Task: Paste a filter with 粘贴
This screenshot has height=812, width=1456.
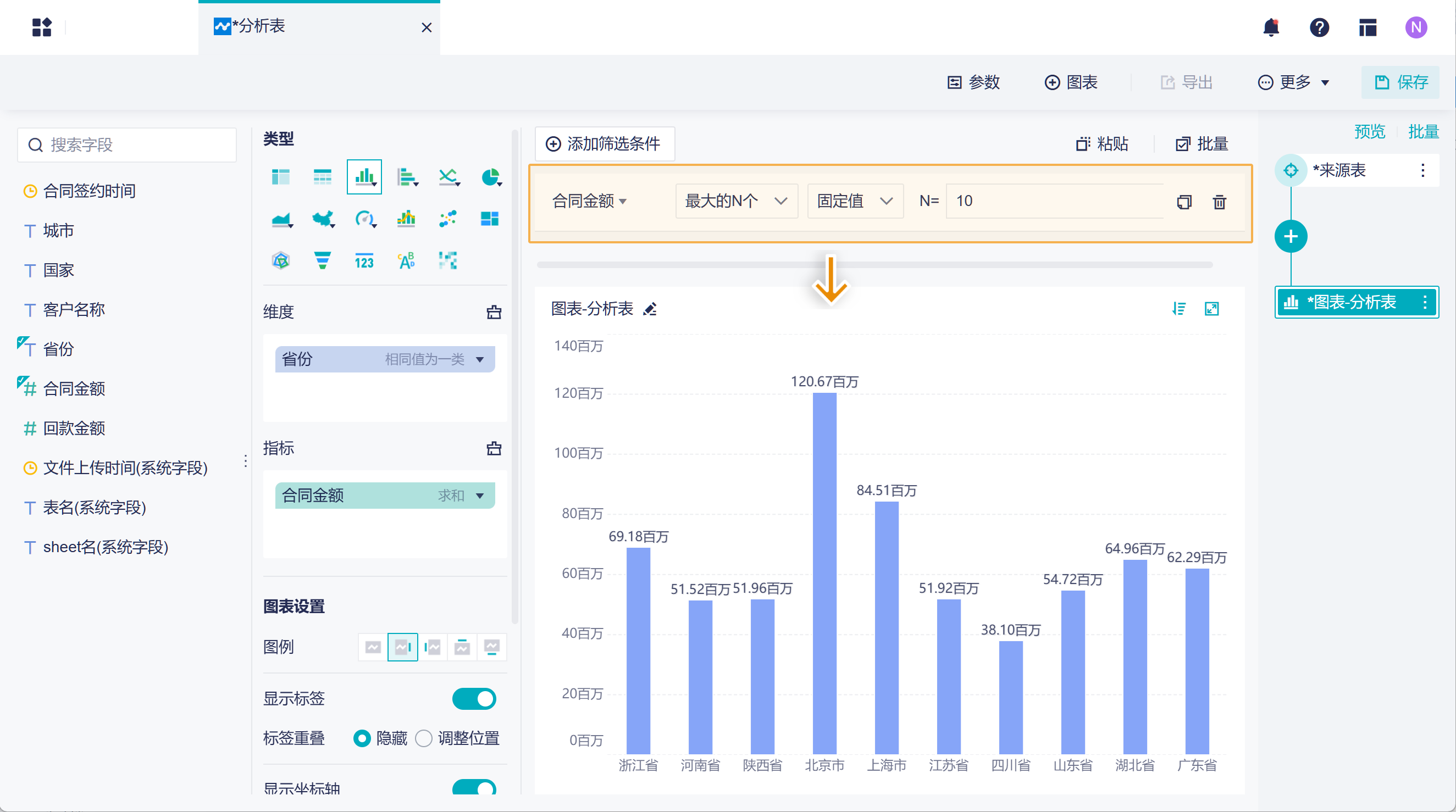Action: (x=1101, y=144)
